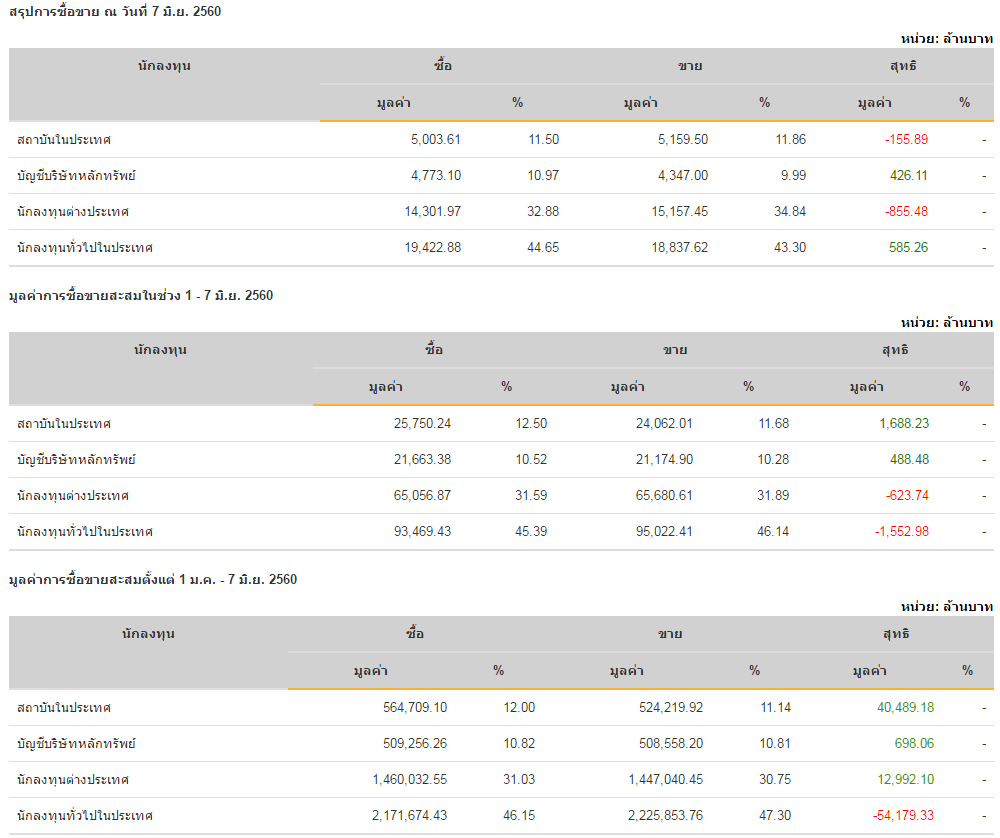
Task: Select the buy value 2,171,674.43
Action: pos(409,816)
